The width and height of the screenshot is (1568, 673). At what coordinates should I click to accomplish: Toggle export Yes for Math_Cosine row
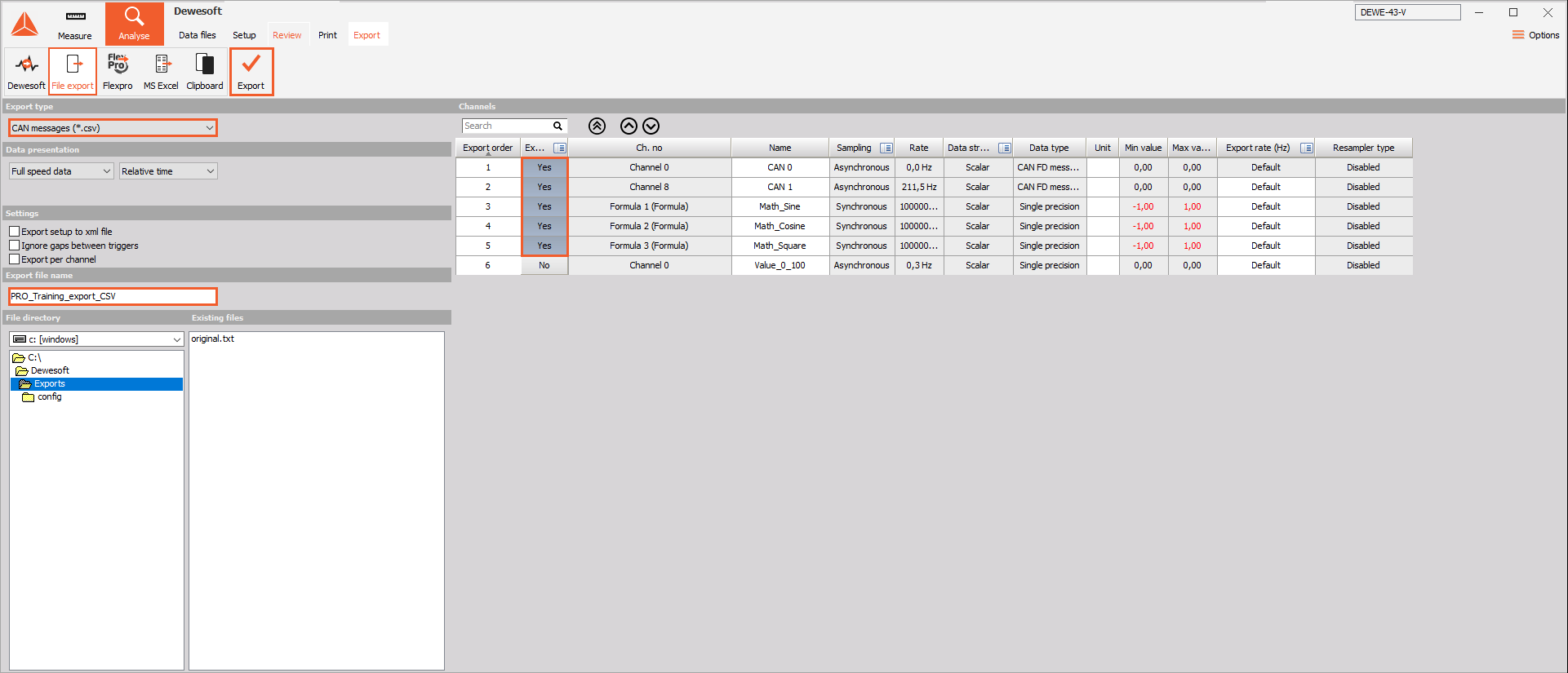(x=544, y=226)
